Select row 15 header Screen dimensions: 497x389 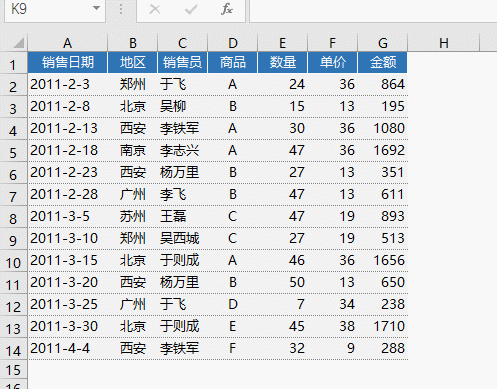pyautogui.click(x=13, y=369)
